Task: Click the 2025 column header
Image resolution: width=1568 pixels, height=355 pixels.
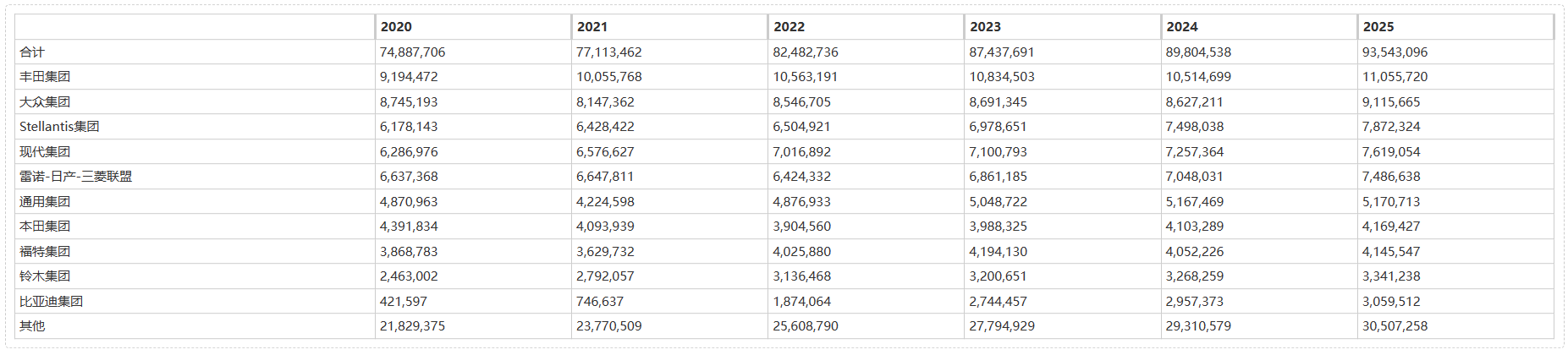Action: (x=1378, y=27)
